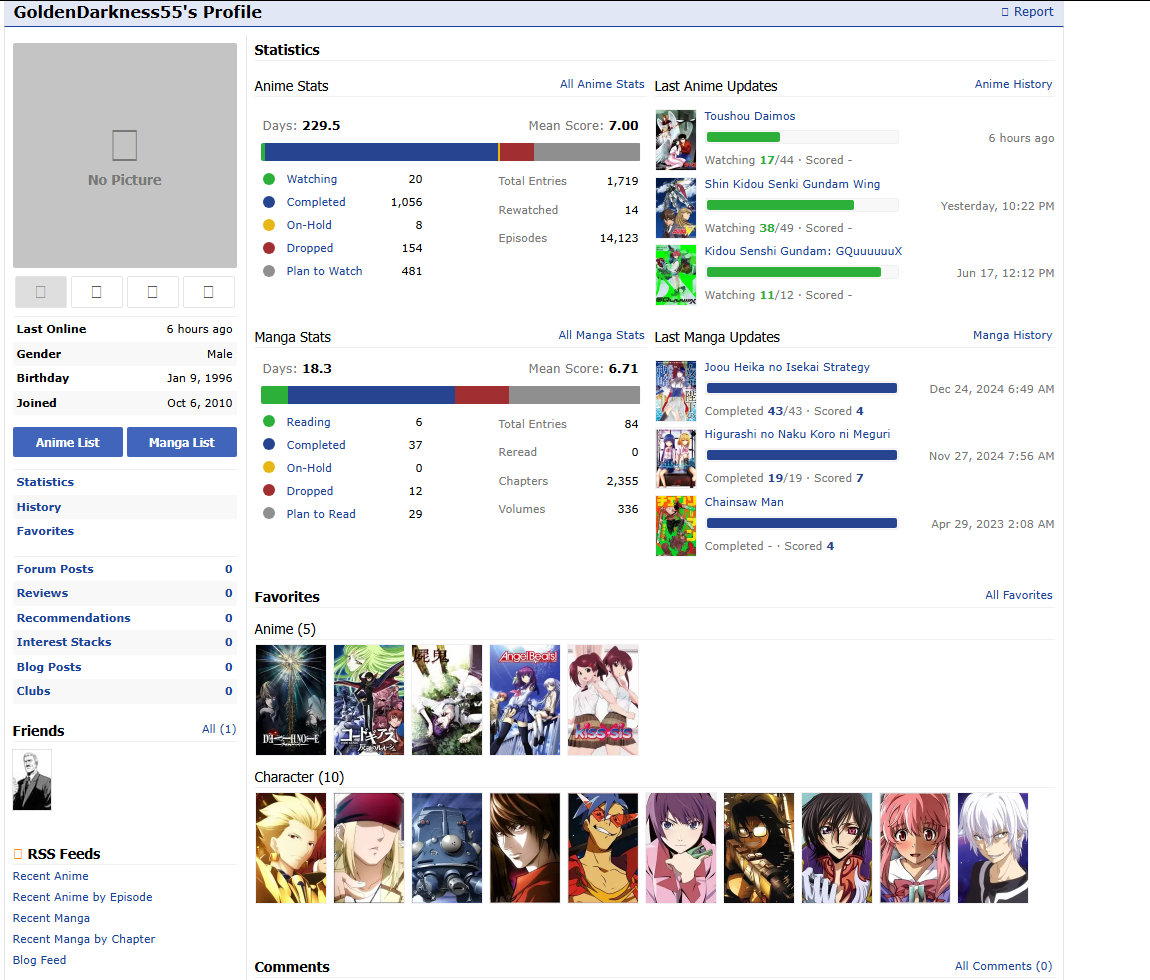Open the Chainsaw Man cover thumbnail
The height and width of the screenshot is (980, 1150).
[x=675, y=526]
